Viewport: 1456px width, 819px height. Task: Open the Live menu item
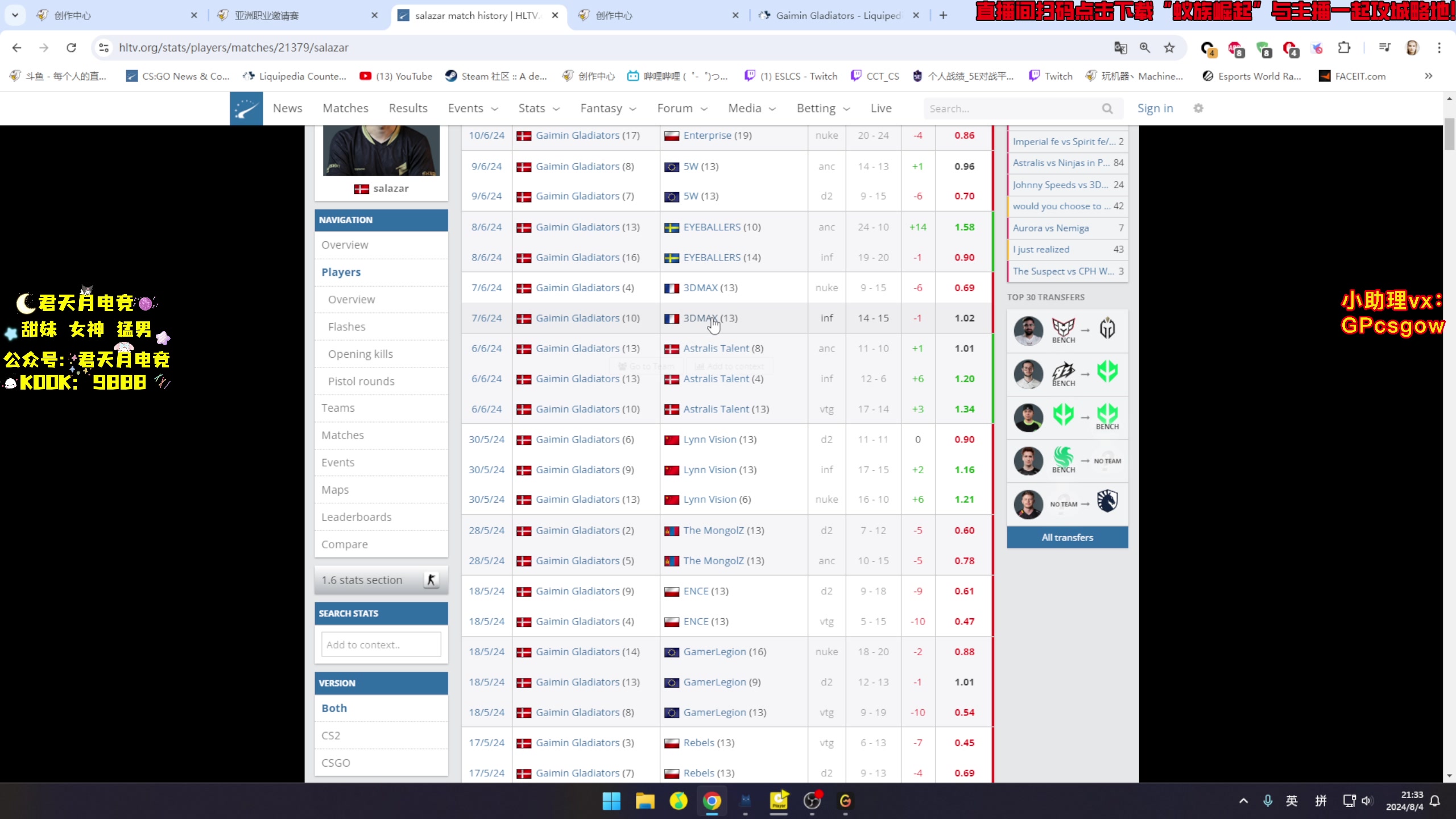point(881,108)
